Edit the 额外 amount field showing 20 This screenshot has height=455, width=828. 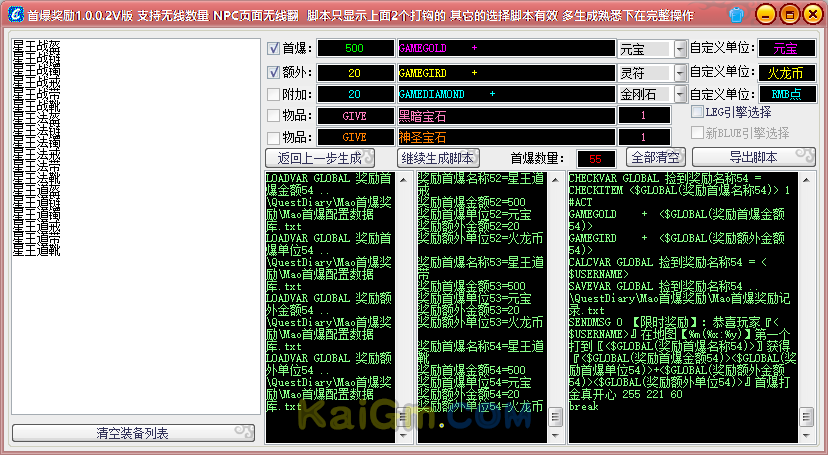355,73
